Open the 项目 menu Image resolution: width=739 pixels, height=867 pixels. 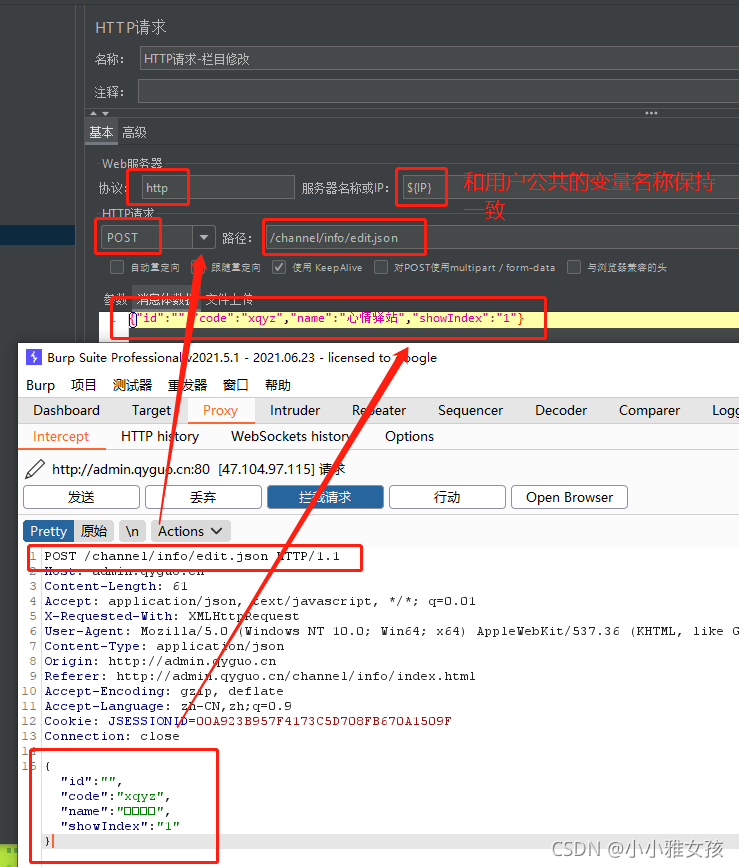pyautogui.click(x=83, y=385)
